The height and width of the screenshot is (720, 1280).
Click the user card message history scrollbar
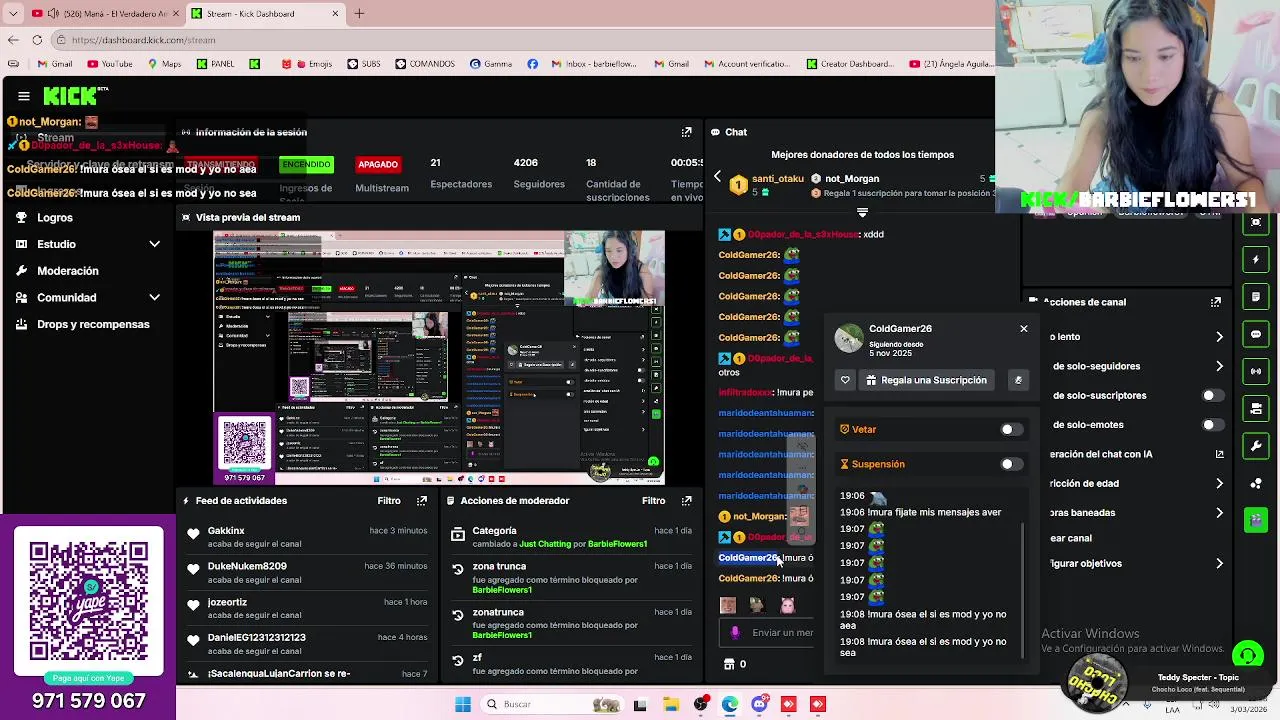[1022, 590]
